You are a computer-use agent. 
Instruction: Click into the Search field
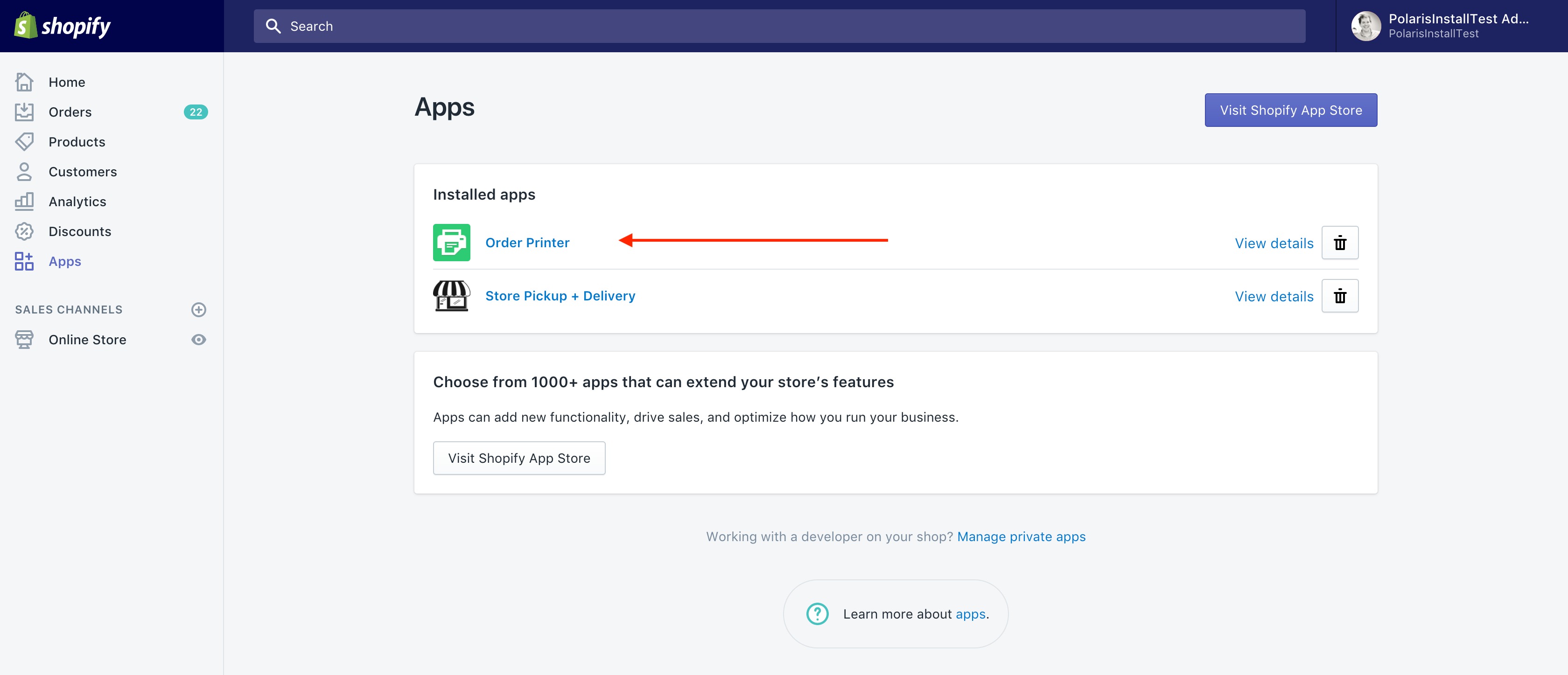tap(779, 26)
